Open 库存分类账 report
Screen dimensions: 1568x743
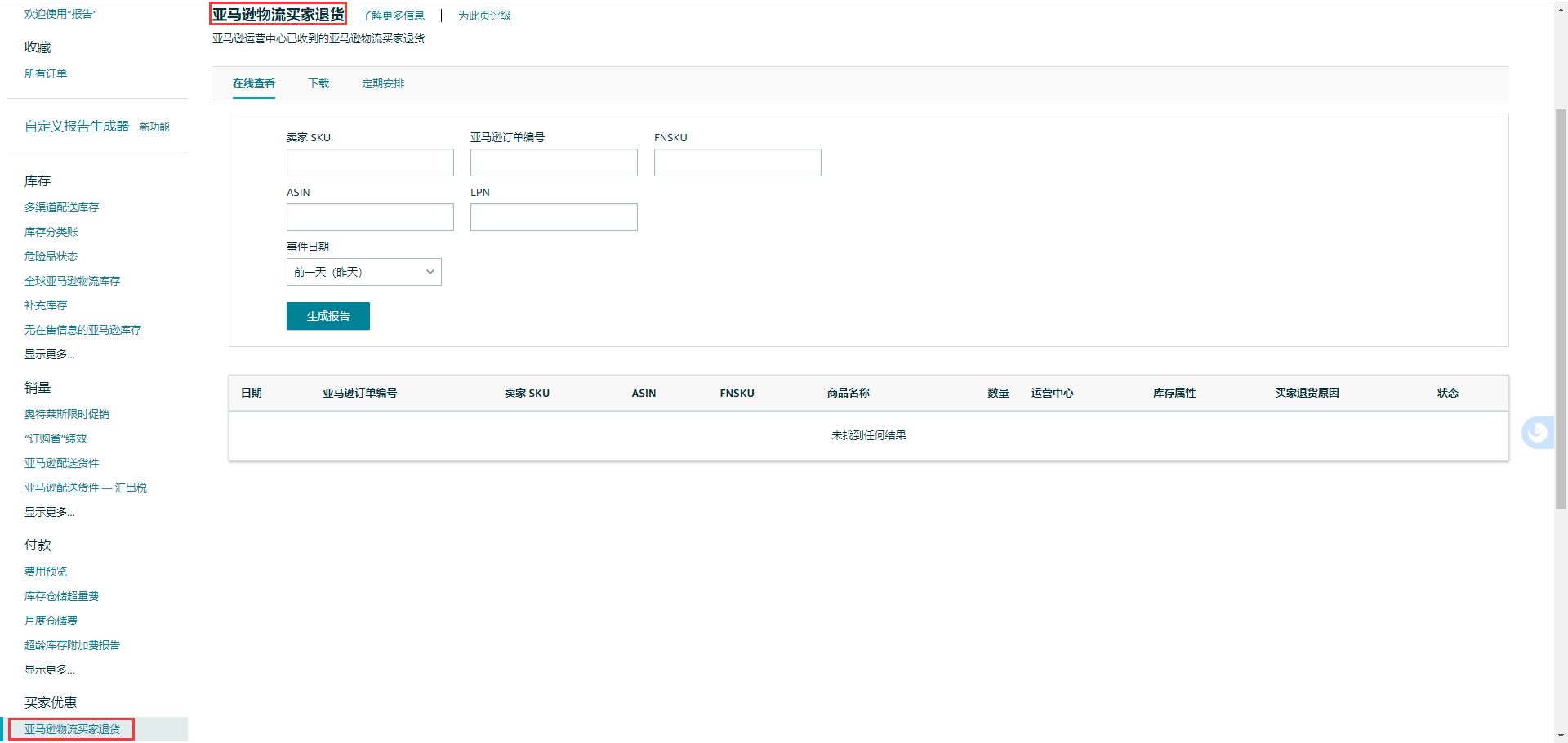[51, 232]
